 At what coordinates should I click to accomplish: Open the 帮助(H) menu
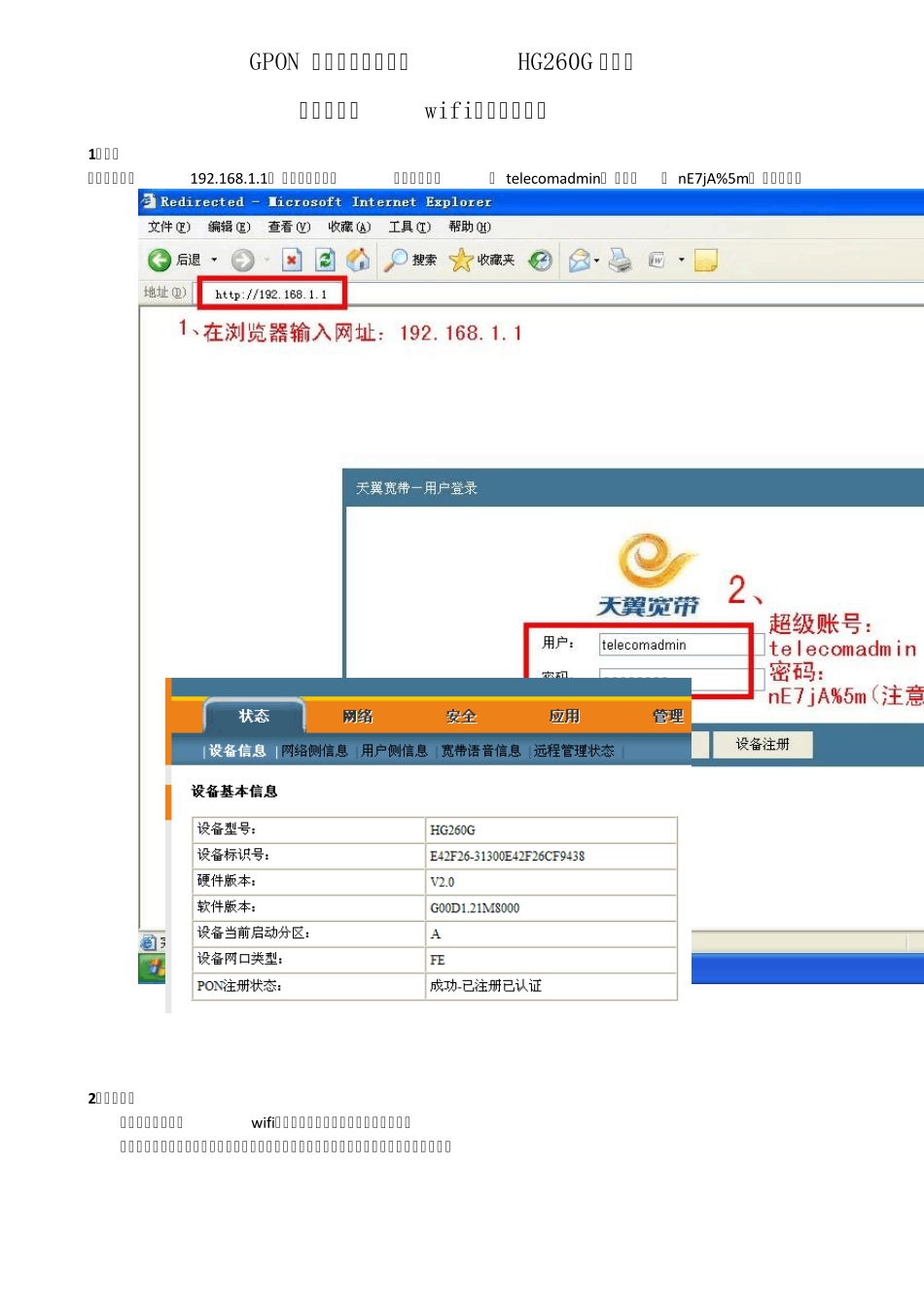[470, 227]
